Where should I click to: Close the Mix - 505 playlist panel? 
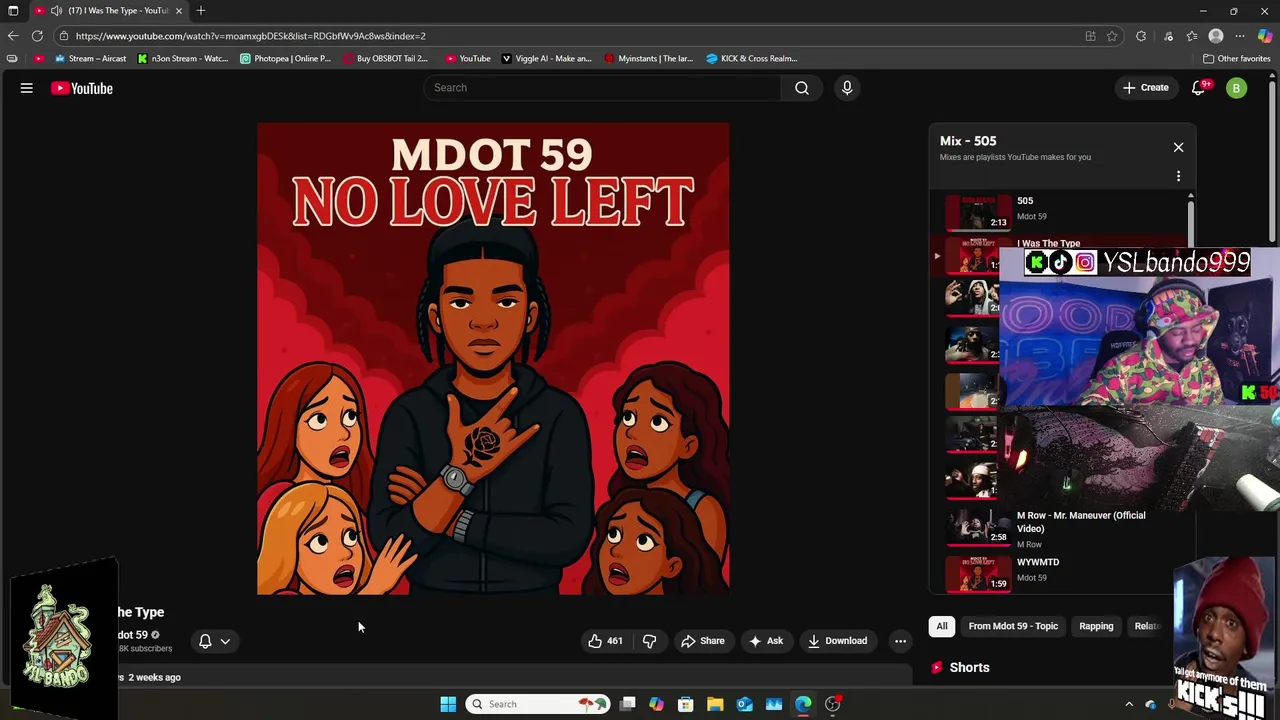coord(1178,147)
